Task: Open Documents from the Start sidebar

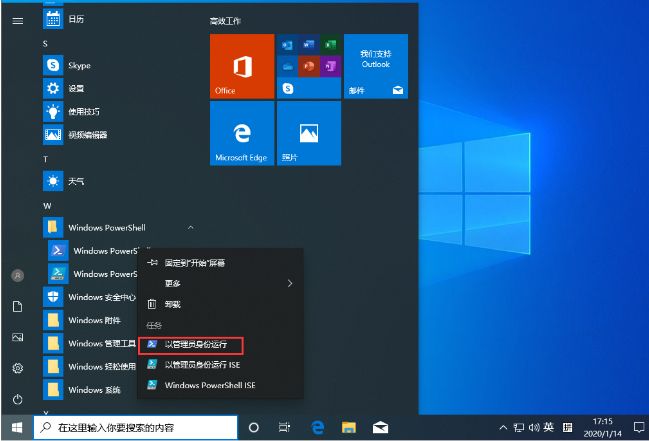Action: pyautogui.click(x=17, y=306)
